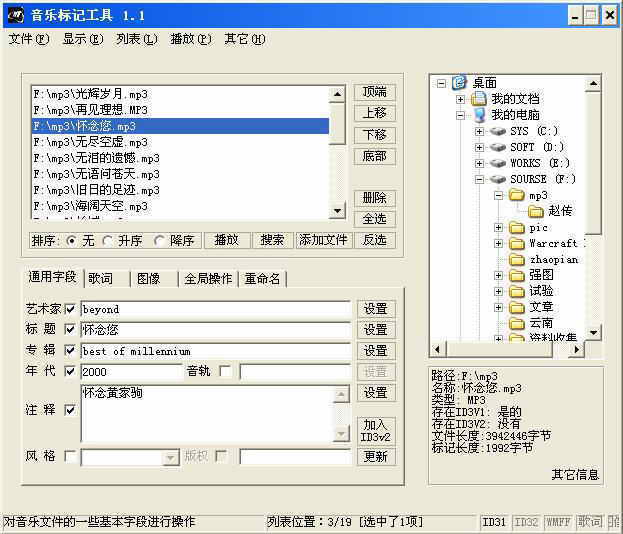Click the WORKS (E:) drive icon
623x534 pixels.
point(498,163)
